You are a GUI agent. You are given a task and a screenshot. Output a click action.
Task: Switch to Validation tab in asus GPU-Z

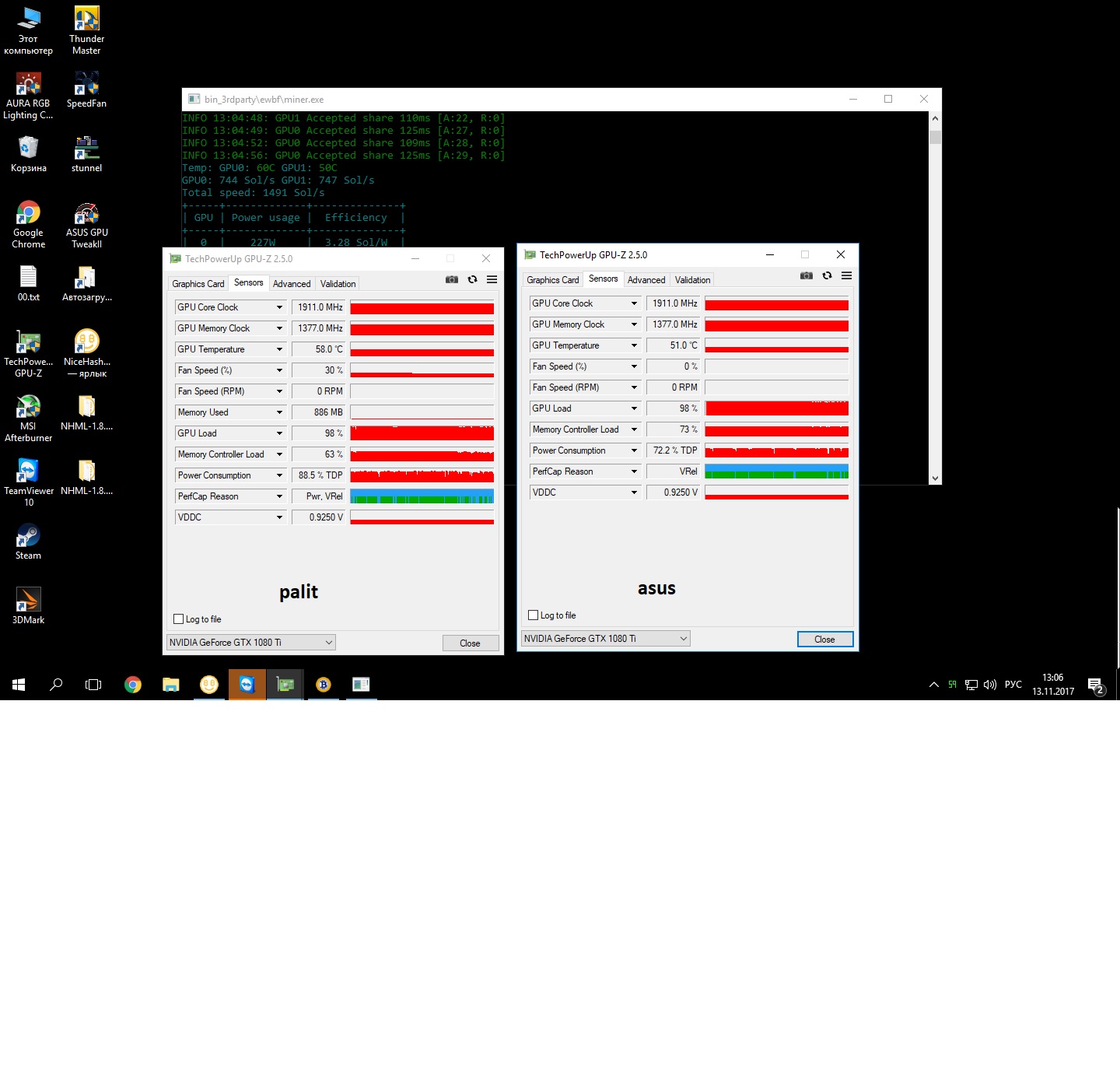pos(692,280)
